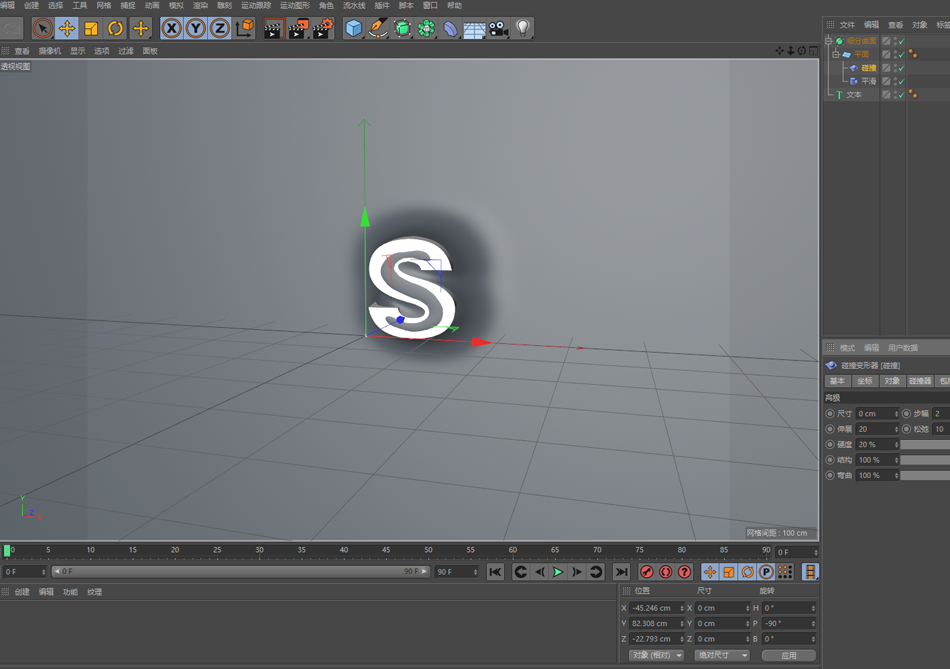Toggle autokeying red button
The height and width of the screenshot is (669, 950).
[x=665, y=572]
